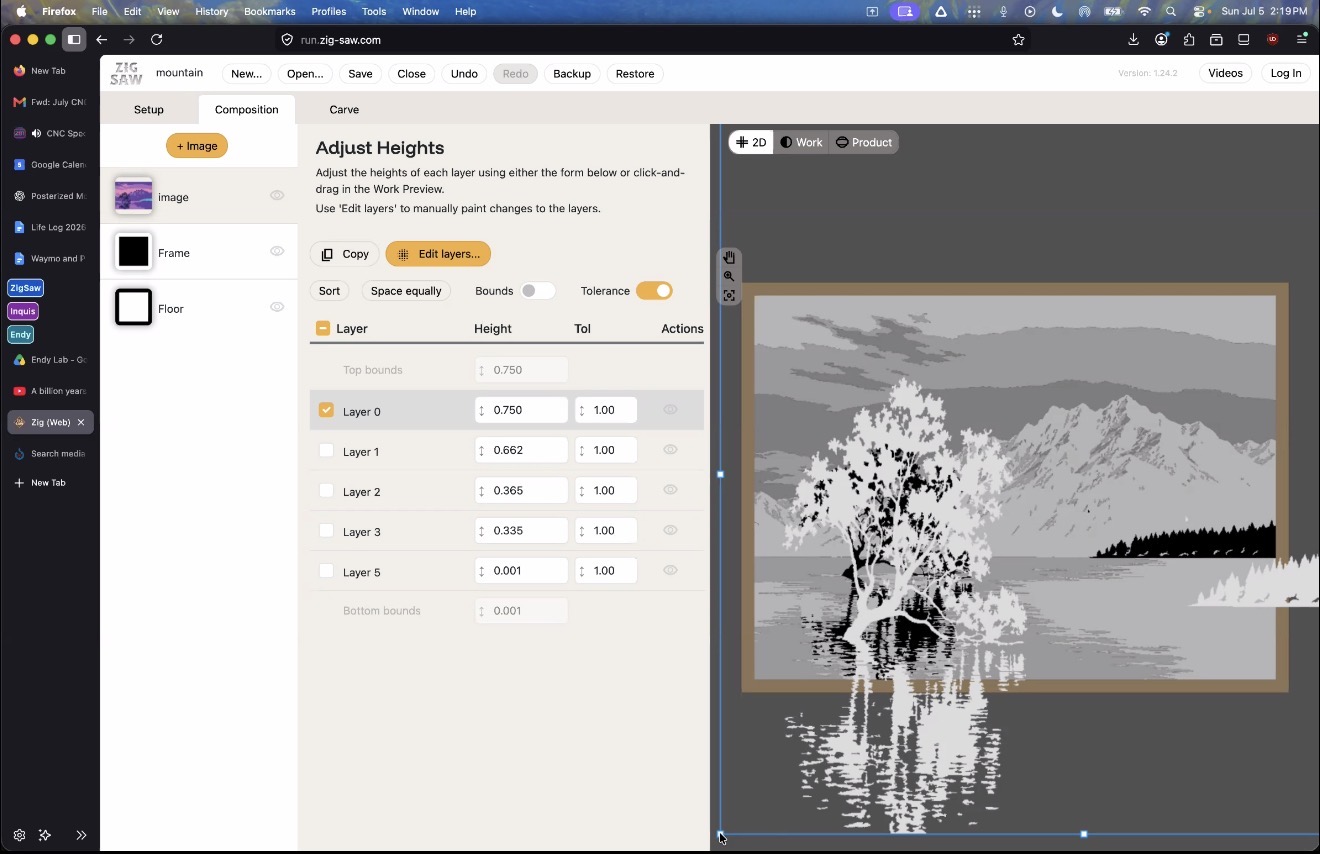1320x854 pixels.
Task: Select the Composition tab
Action: [x=247, y=109]
